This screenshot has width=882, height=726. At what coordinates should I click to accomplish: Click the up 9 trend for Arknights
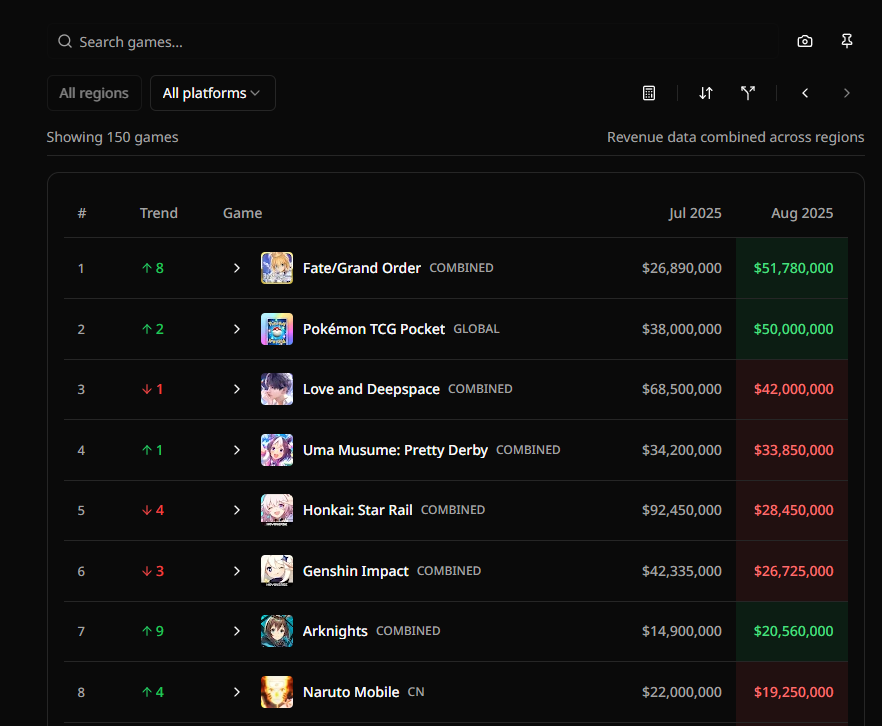(x=152, y=631)
